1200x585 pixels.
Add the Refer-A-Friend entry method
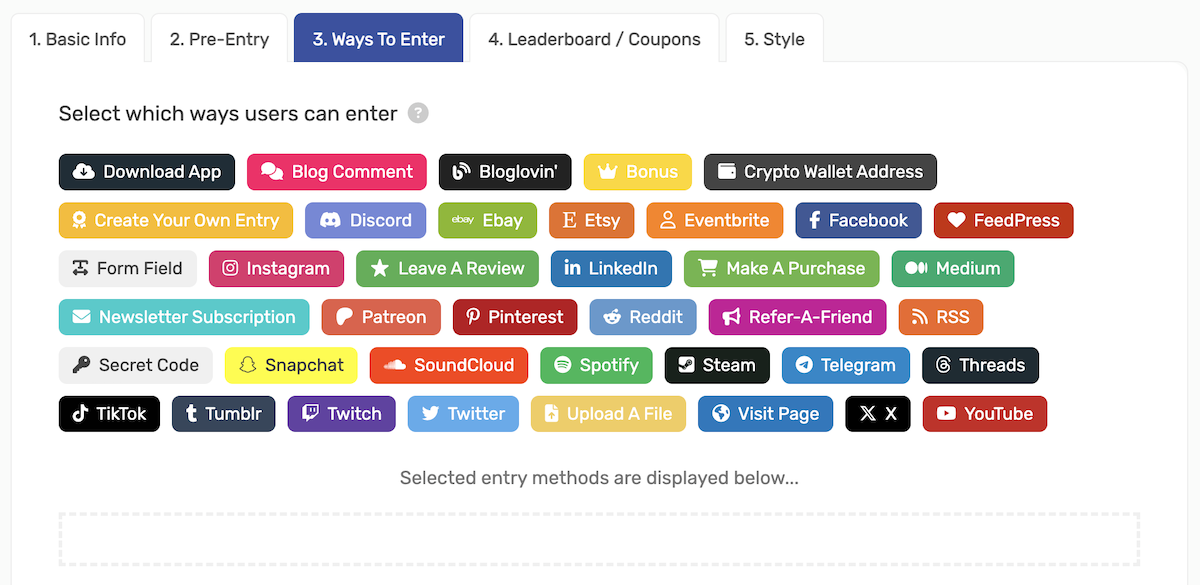(797, 316)
